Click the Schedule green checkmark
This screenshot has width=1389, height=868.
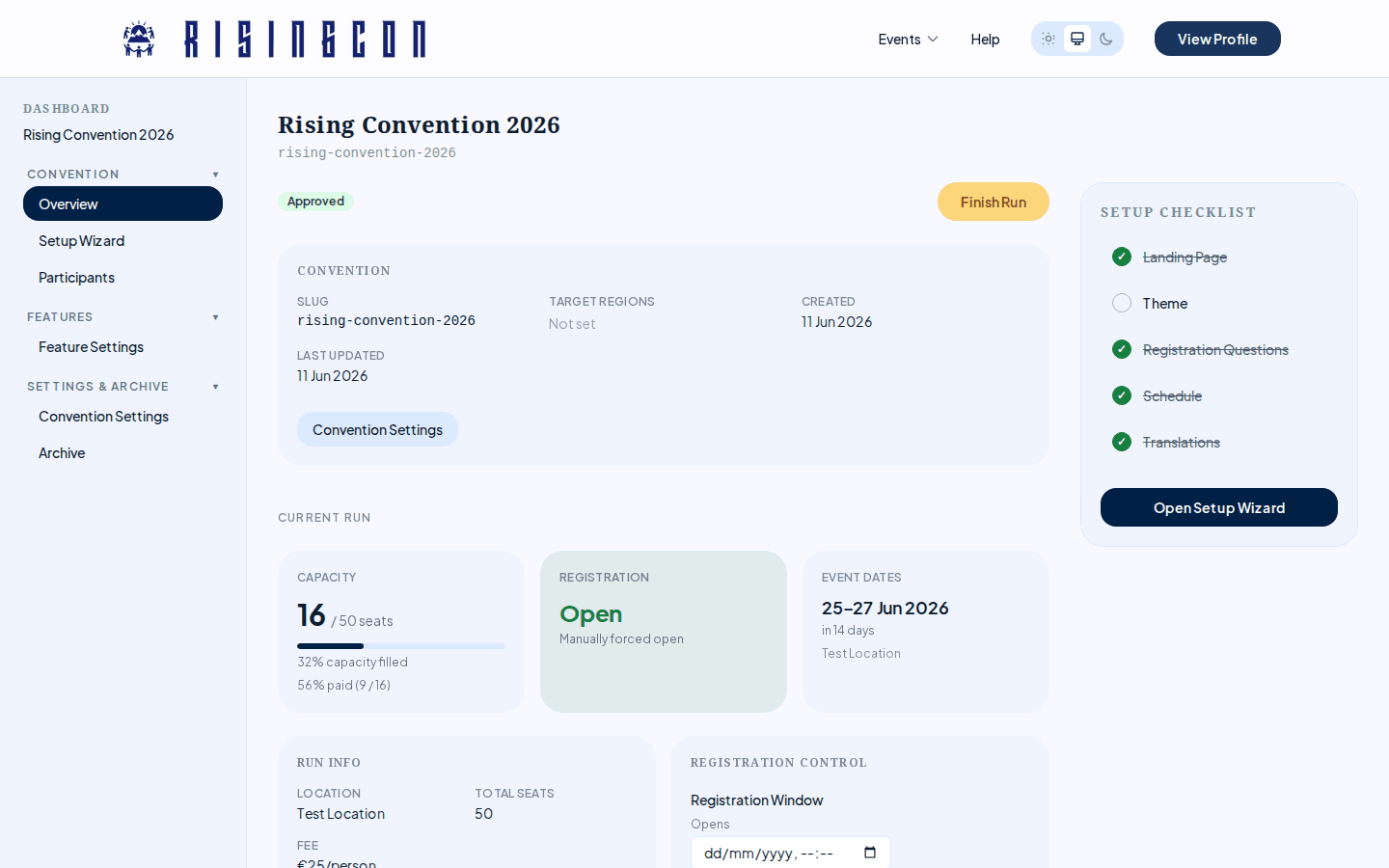coord(1122,395)
